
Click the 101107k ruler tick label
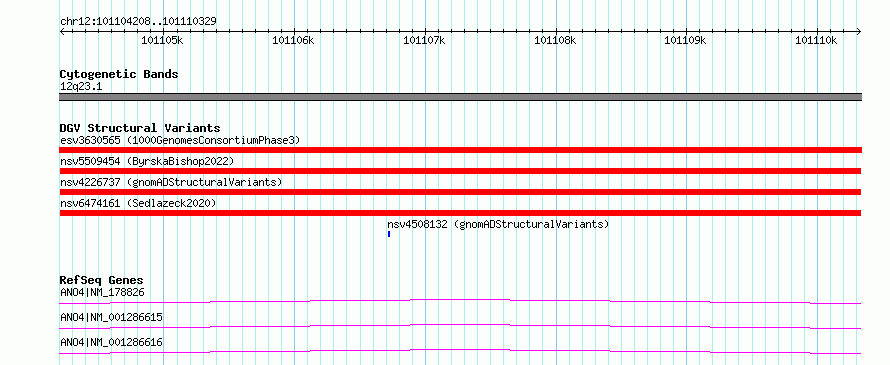(424, 40)
